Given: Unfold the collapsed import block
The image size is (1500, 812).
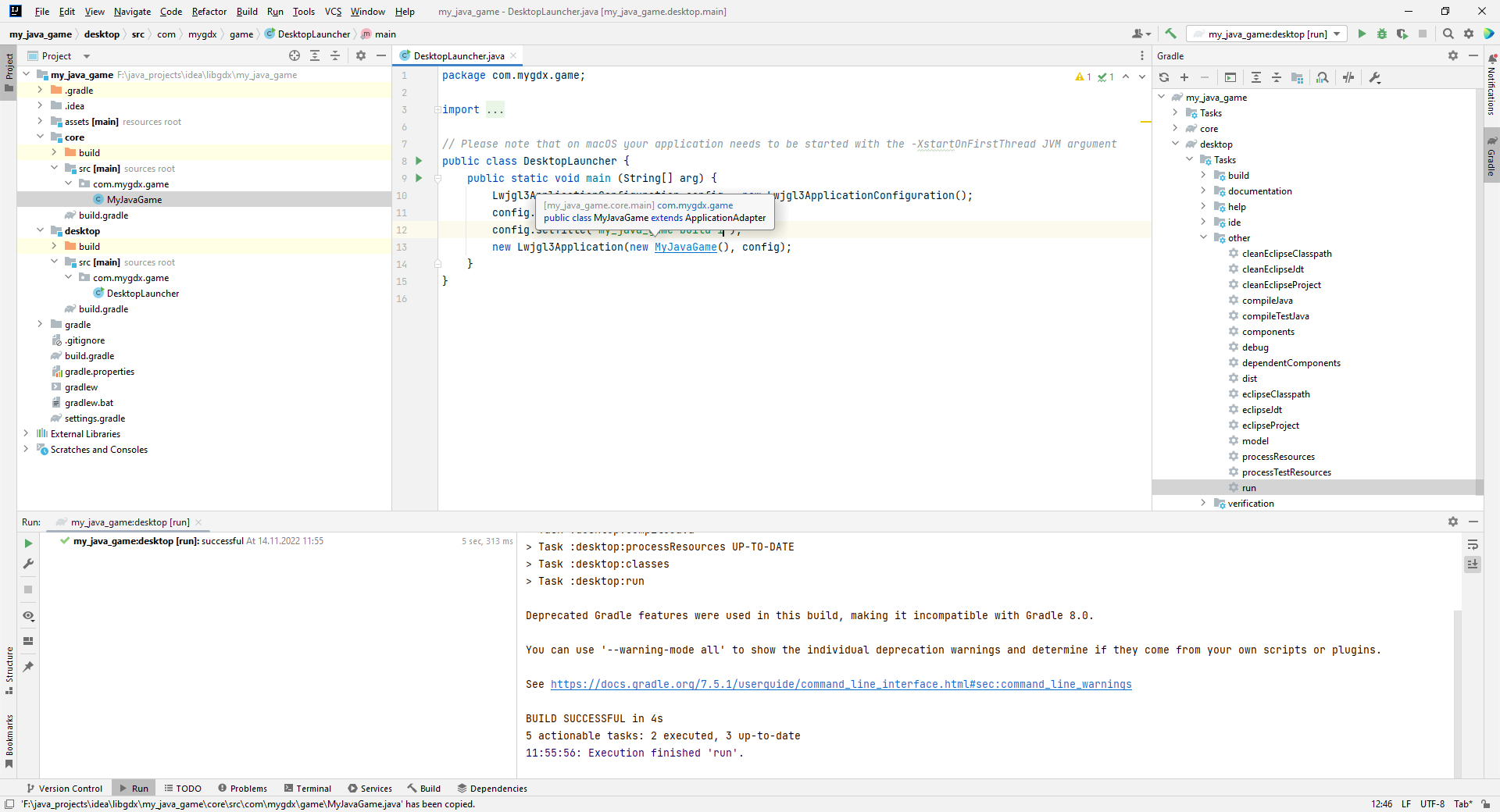Looking at the screenshot, I should pyautogui.click(x=437, y=109).
